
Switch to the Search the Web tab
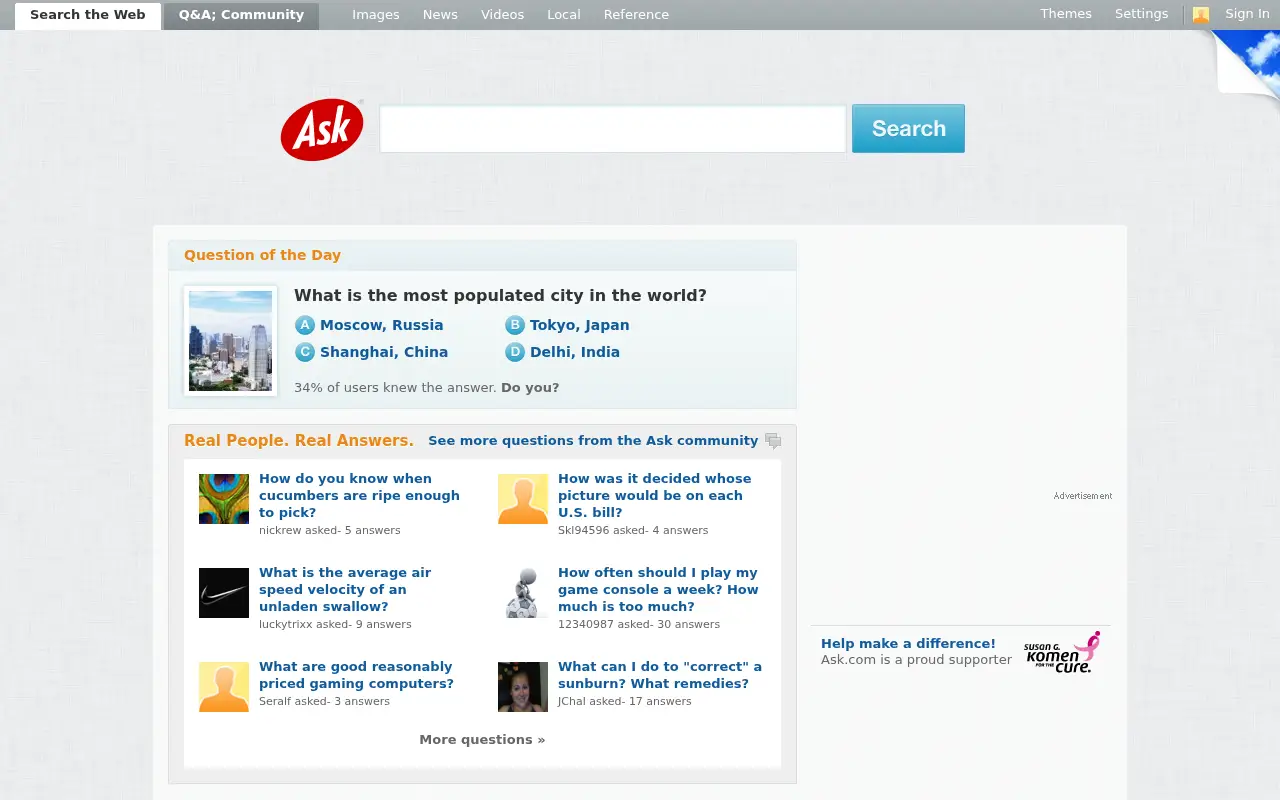(88, 15)
